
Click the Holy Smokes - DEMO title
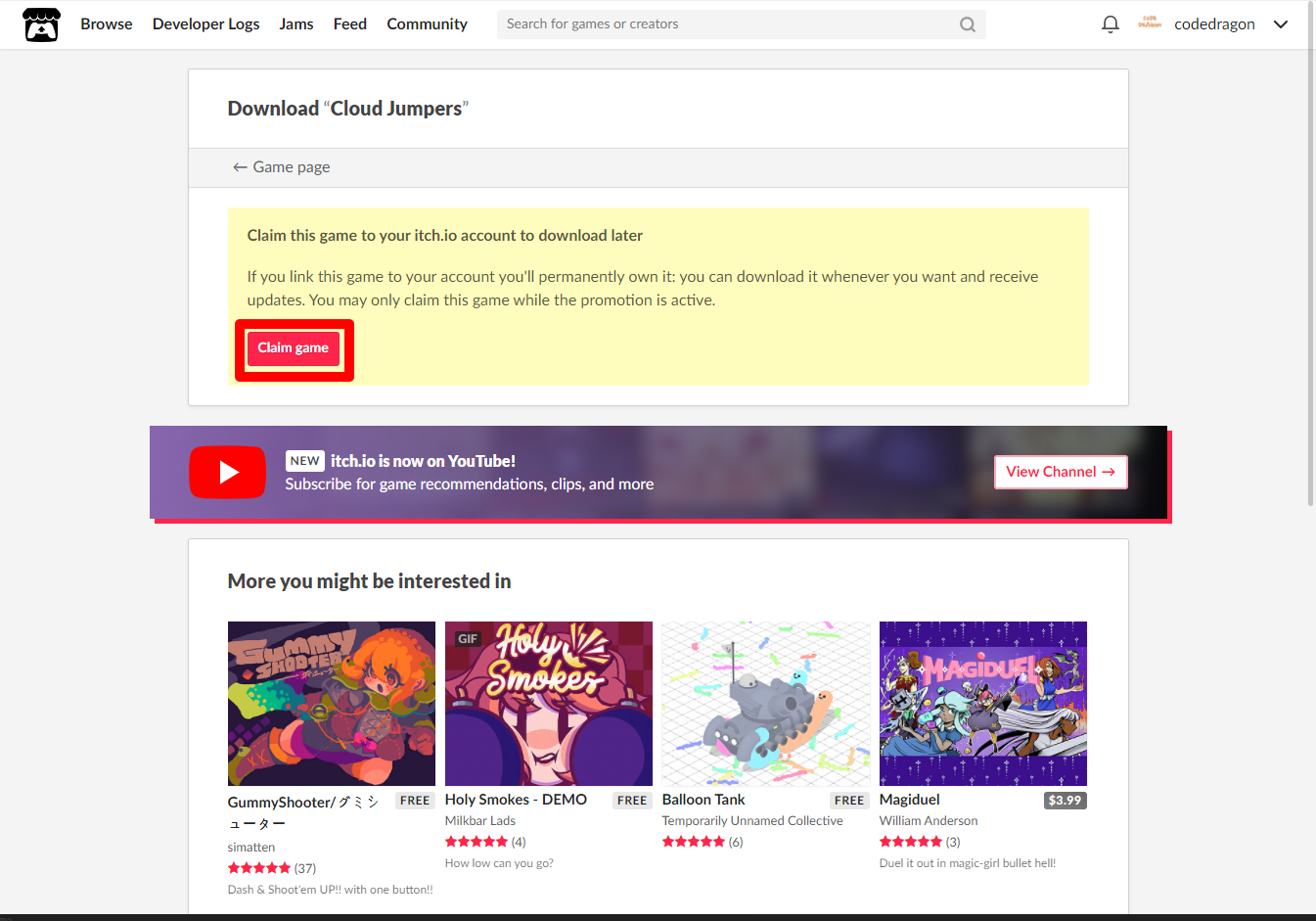coord(516,800)
